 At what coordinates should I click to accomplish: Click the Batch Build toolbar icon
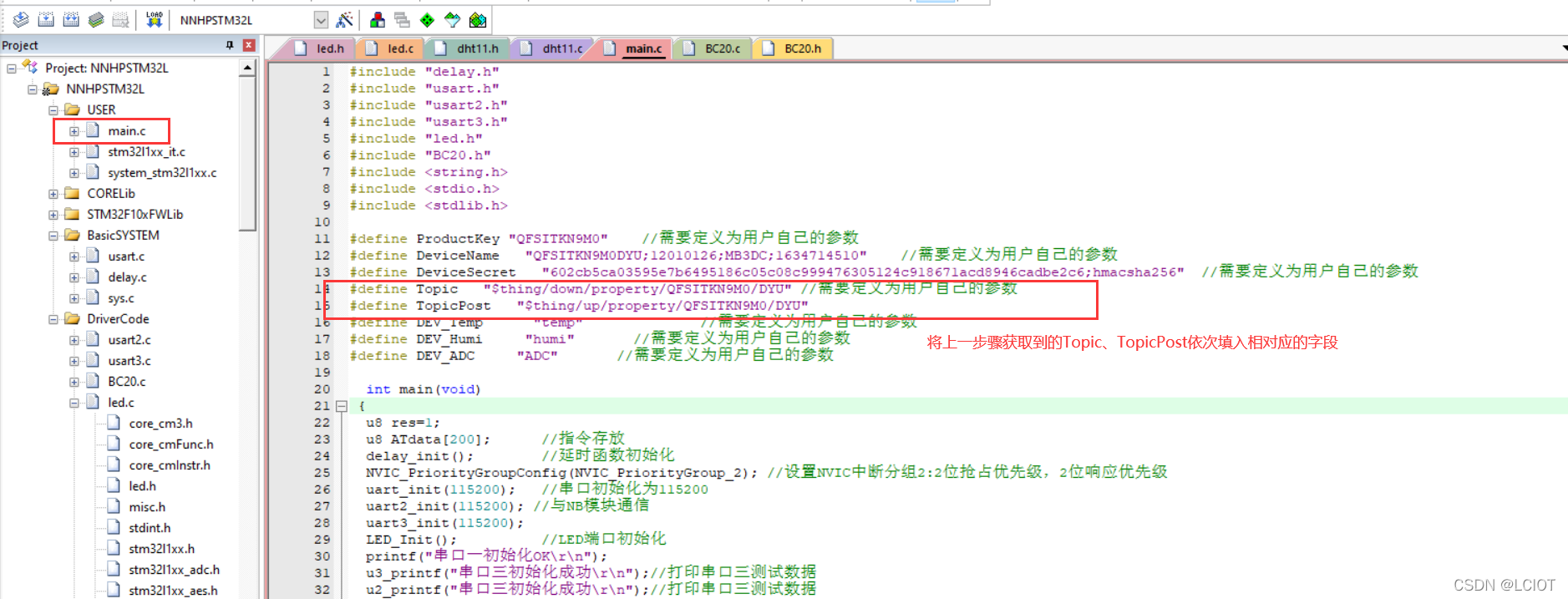point(96,19)
